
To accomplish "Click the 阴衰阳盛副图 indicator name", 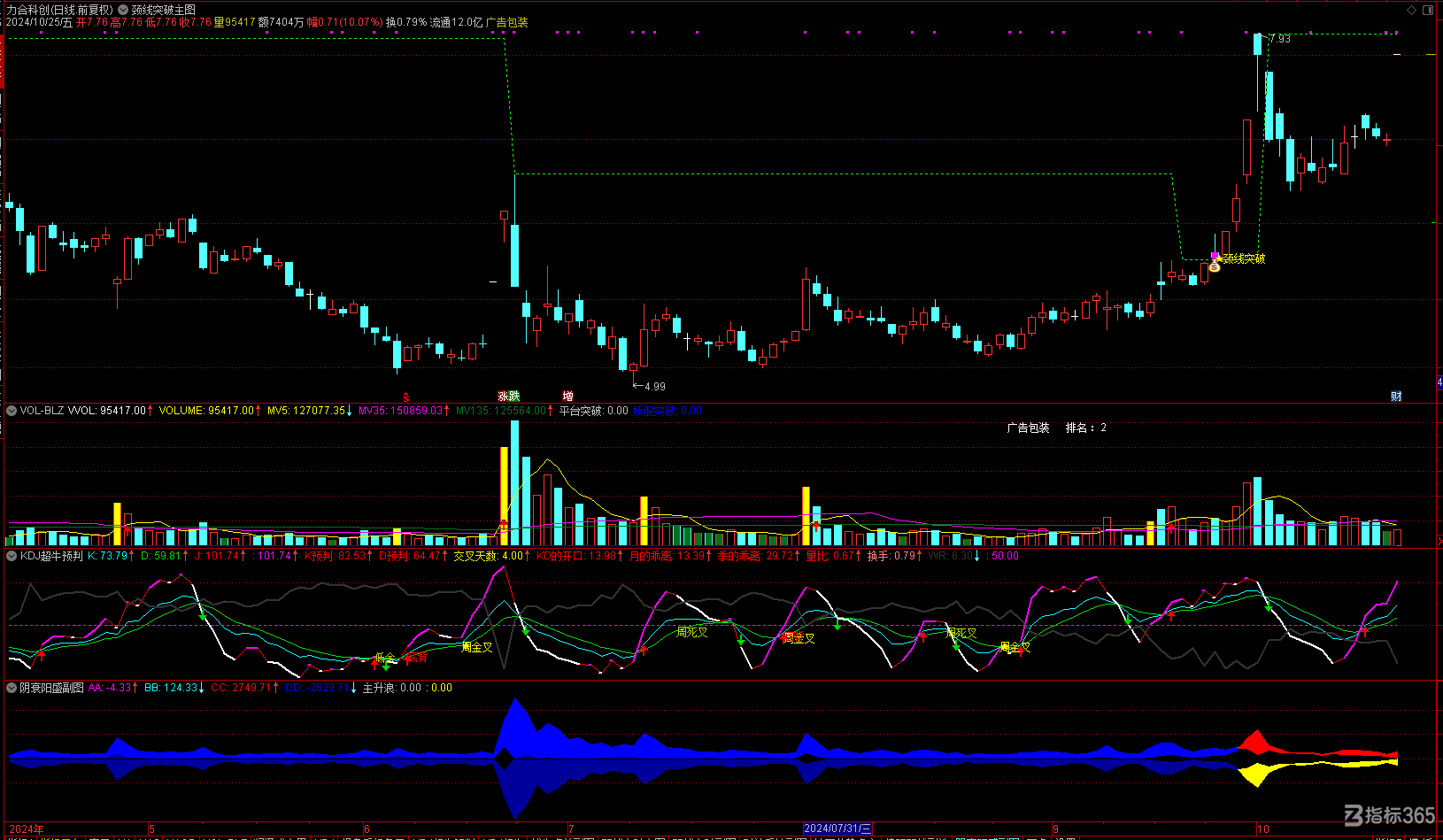I will [x=52, y=688].
